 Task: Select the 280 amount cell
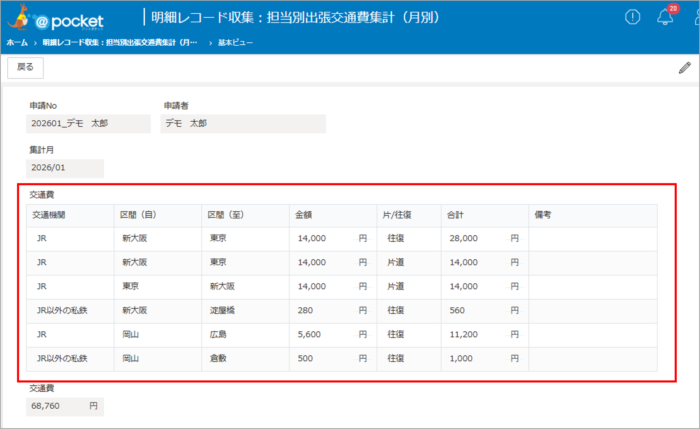[333, 311]
